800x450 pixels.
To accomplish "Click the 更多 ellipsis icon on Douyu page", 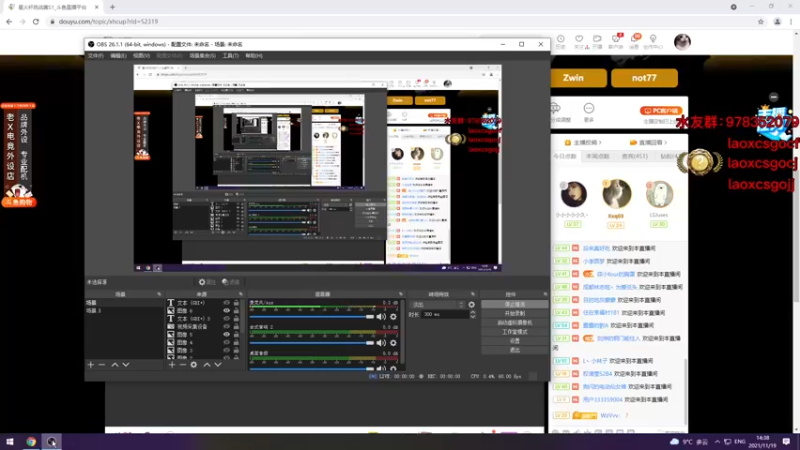I will click(x=589, y=108).
